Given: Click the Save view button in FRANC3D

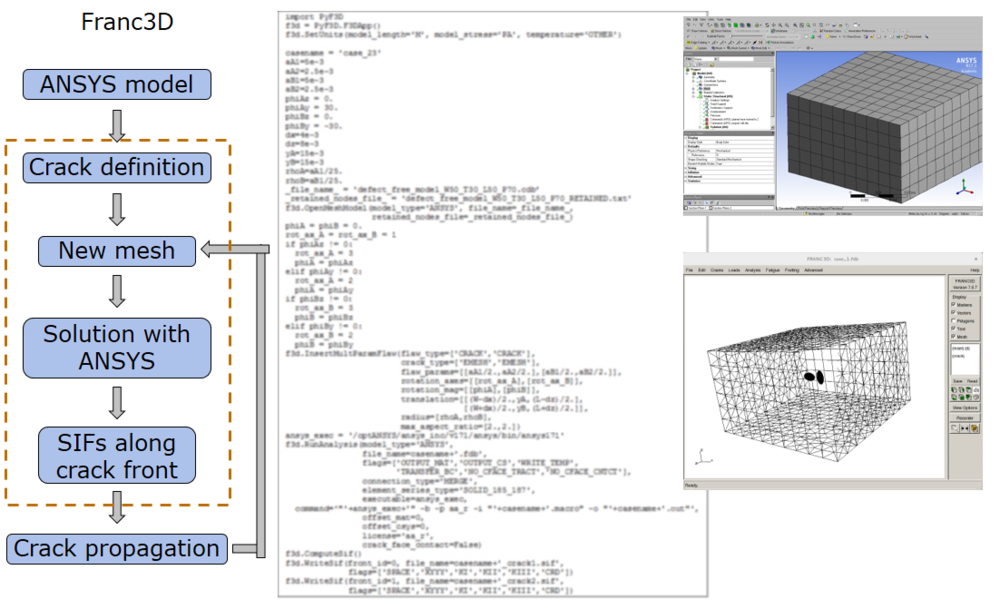Looking at the screenshot, I should click(958, 381).
